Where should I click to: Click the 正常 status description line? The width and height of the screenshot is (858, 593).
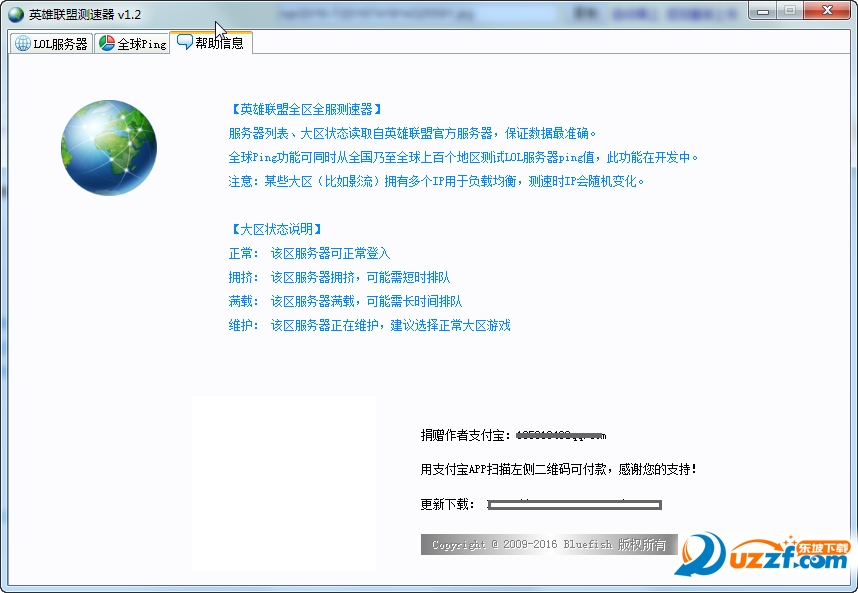click(x=309, y=253)
